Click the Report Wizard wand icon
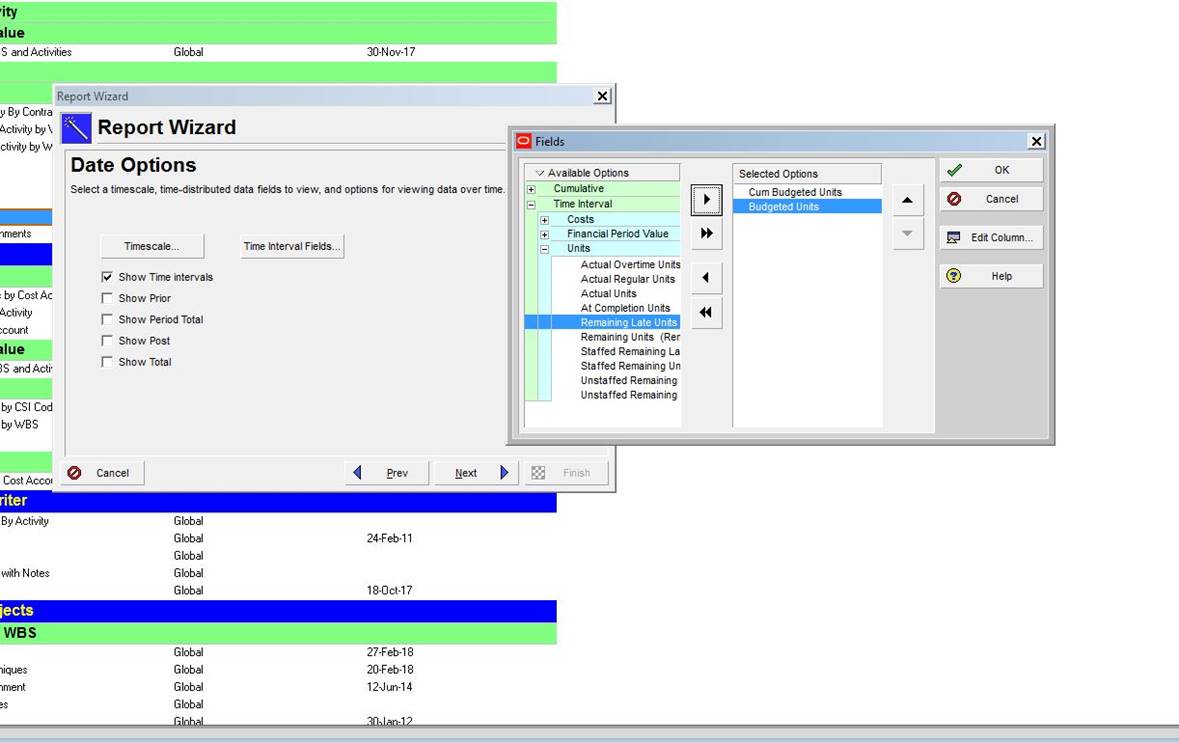 tap(76, 128)
